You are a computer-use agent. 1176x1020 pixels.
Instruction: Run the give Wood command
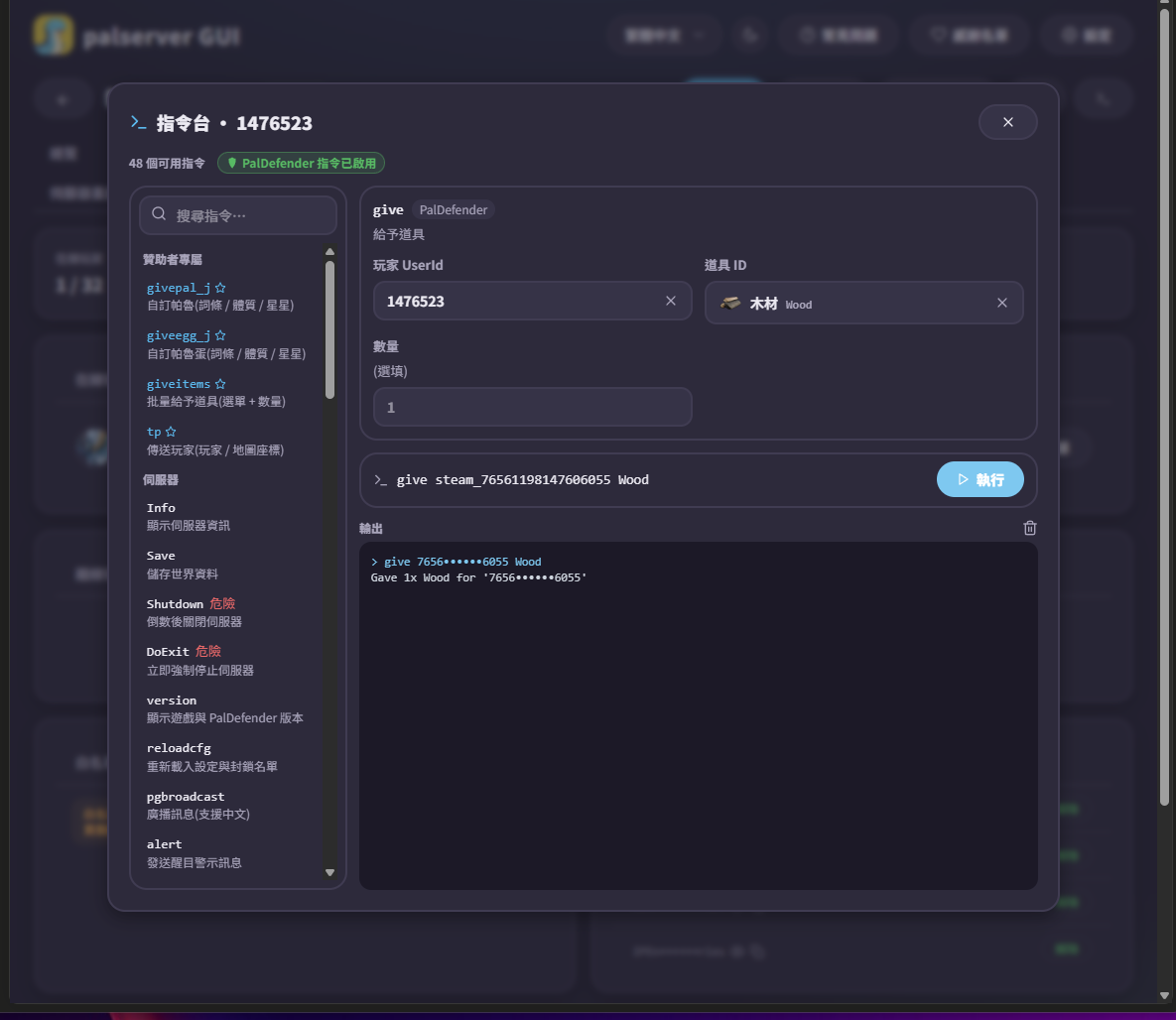[x=980, y=479]
